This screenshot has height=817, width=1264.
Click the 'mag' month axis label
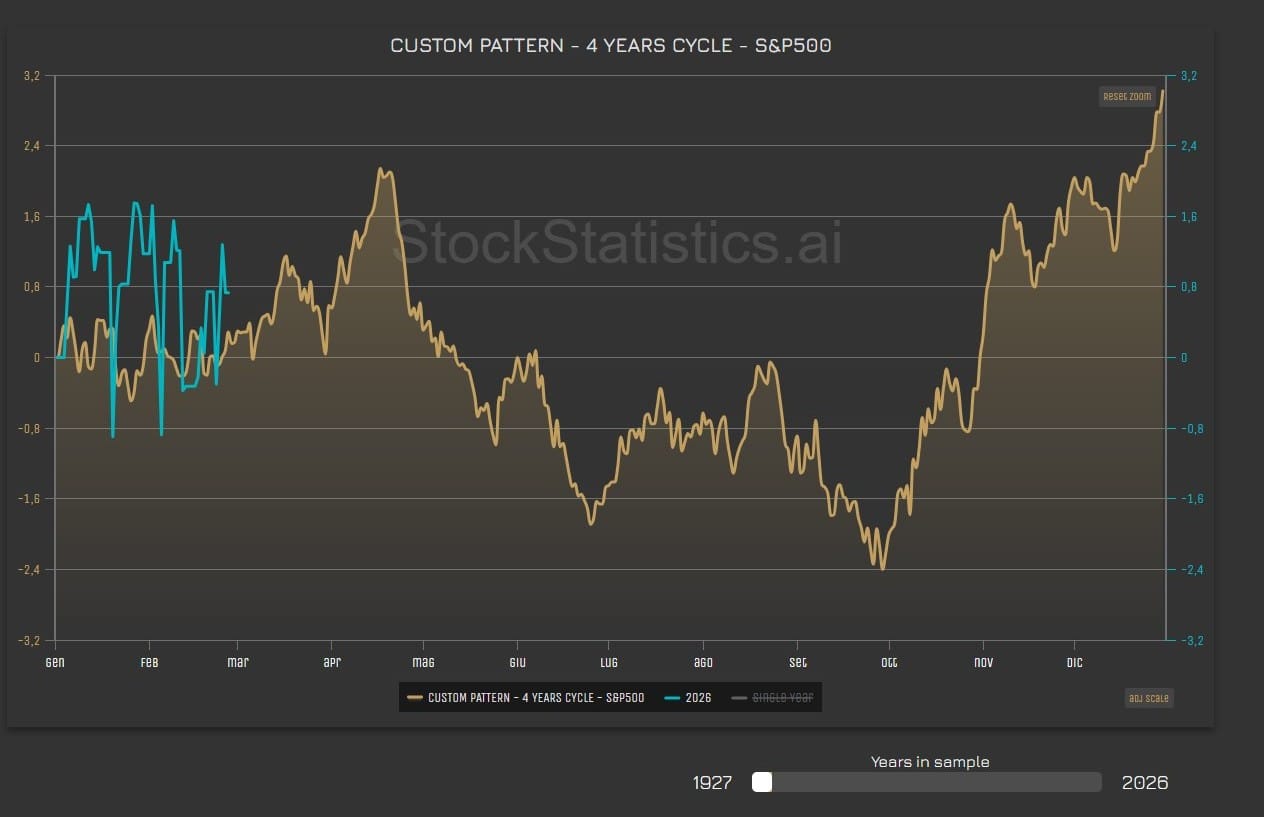[x=423, y=662]
